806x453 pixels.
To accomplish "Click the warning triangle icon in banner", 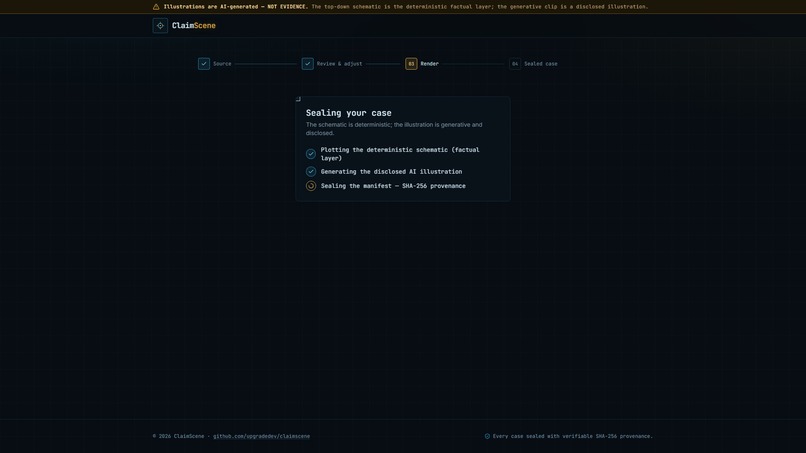I will coord(156,7).
